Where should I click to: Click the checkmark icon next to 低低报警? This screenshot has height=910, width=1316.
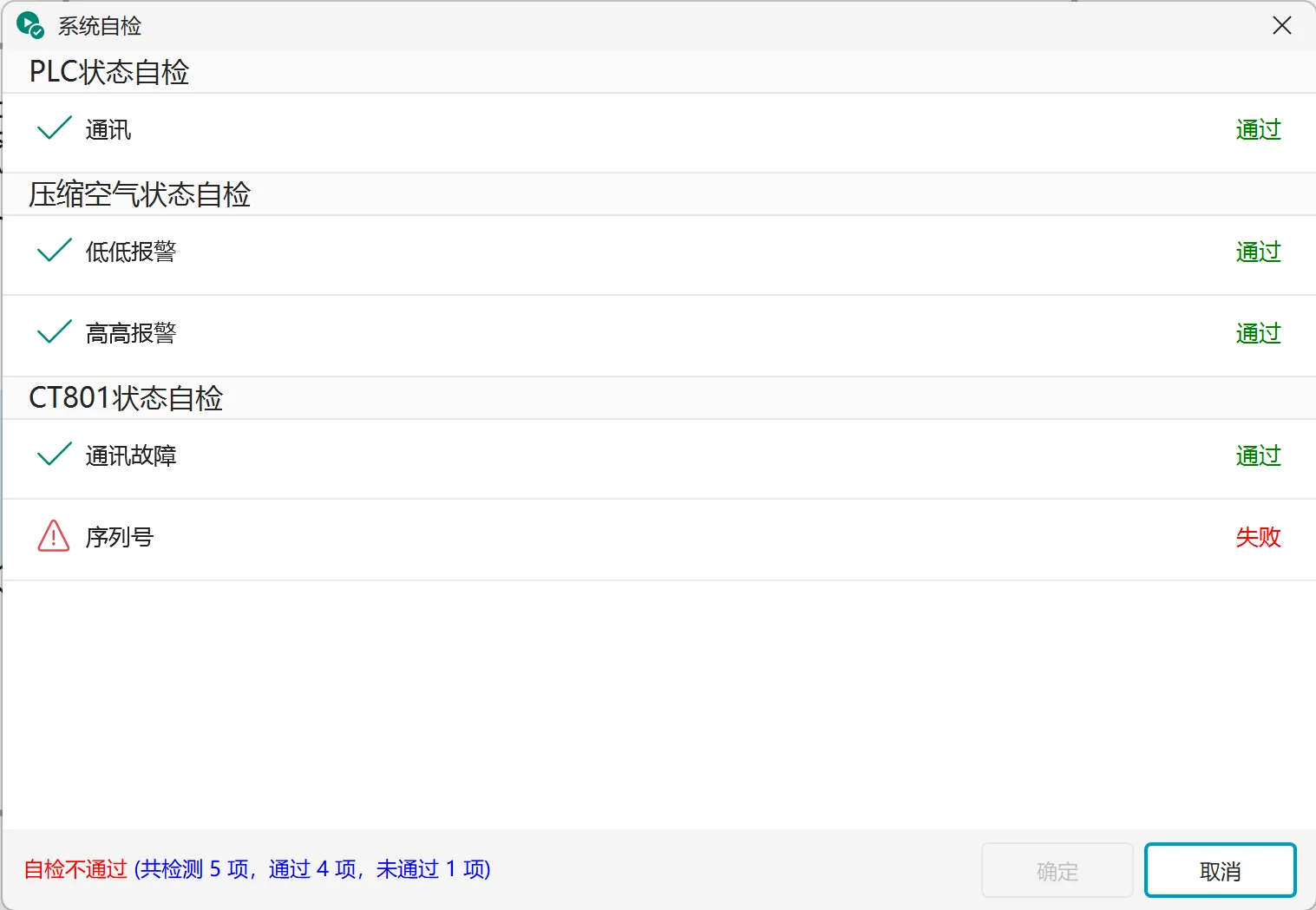pyautogui.click(x=54, y=251)
